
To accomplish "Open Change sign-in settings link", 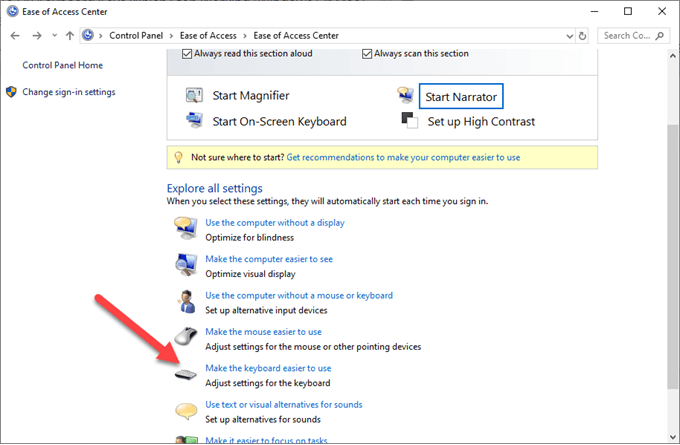I will click(x=69, y=92).
